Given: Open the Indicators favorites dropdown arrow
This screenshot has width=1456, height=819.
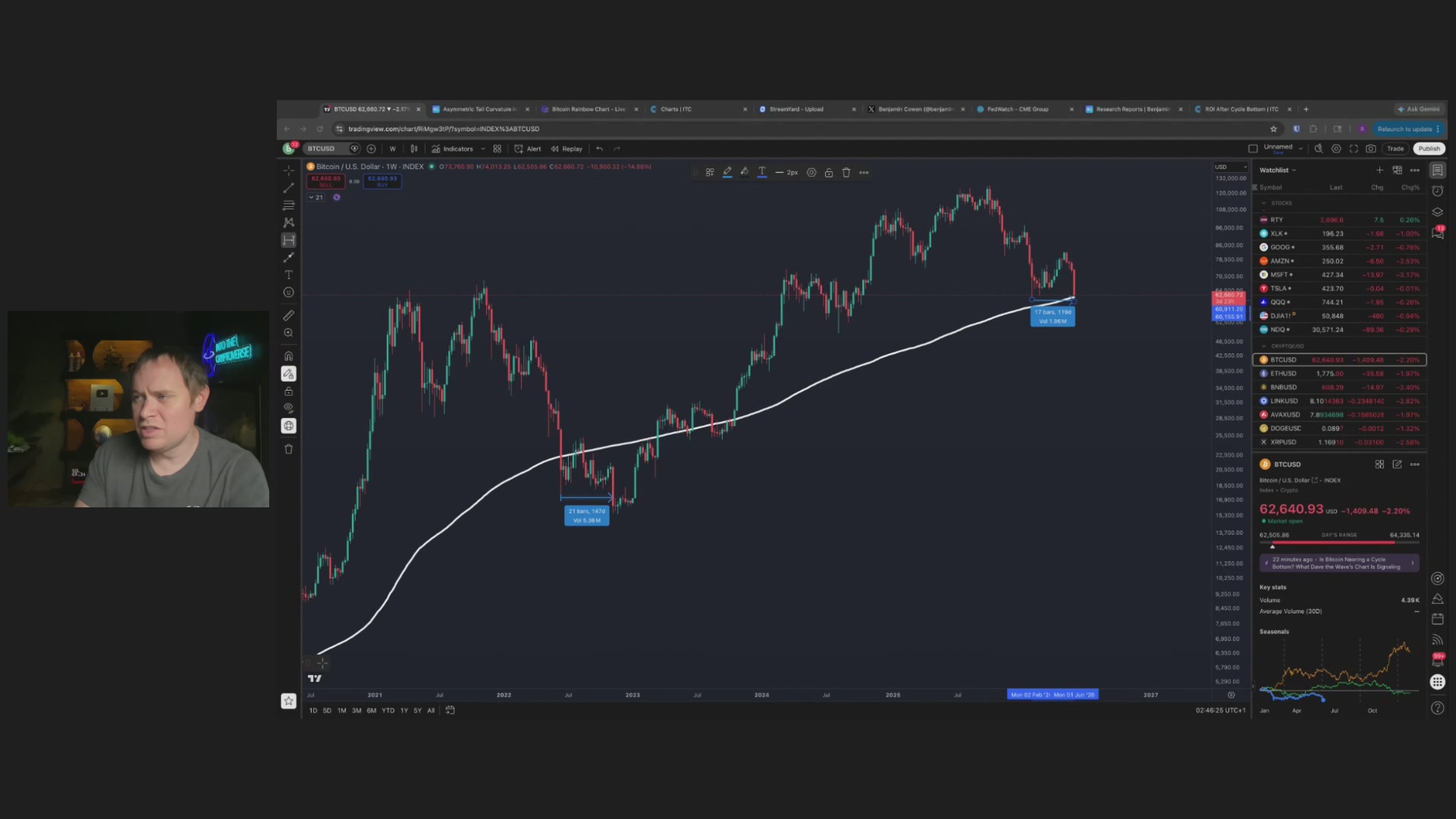Looking at the screenshot, I should click(x=483, y=149).
